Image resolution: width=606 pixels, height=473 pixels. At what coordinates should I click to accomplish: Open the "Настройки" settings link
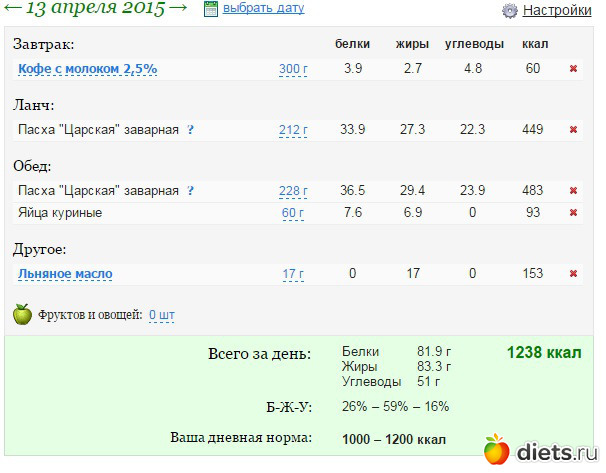pyautogui.click(x=557, y=11)
